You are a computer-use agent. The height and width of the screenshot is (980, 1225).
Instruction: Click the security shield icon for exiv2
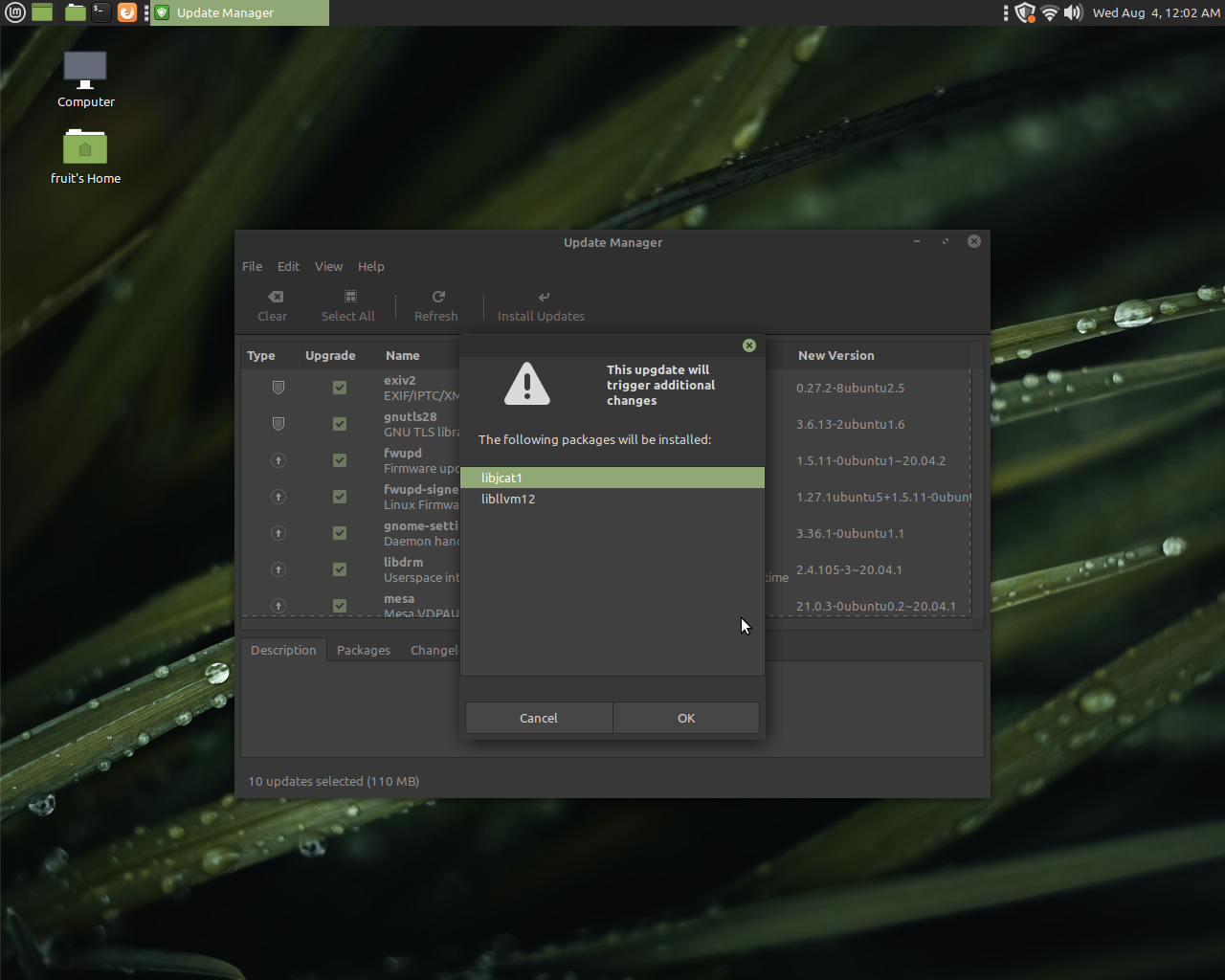point(278,388)
